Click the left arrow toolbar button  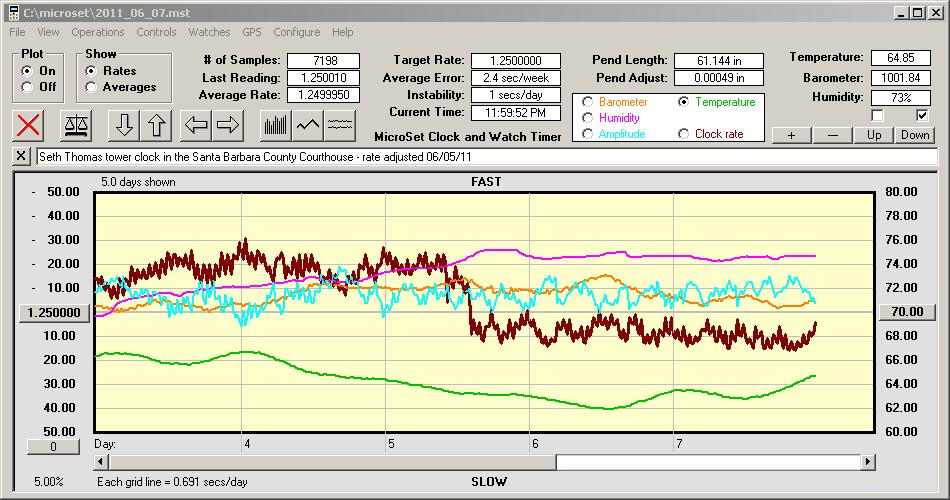(x=196, y=125)
